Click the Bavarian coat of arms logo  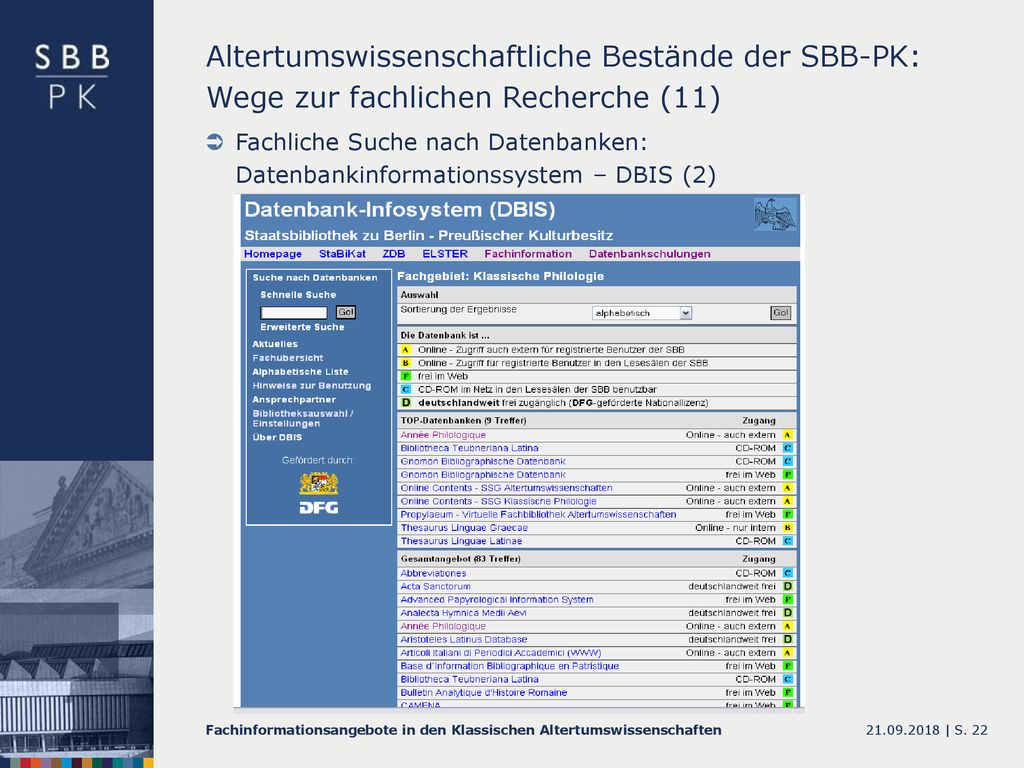click(x=319, y=483)
